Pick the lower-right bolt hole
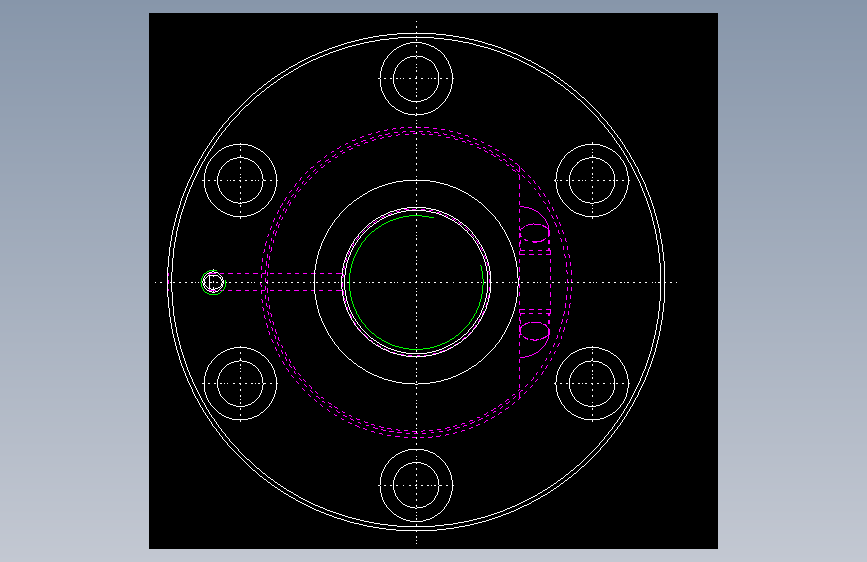The image size is (867, 562). pos(592,383)
